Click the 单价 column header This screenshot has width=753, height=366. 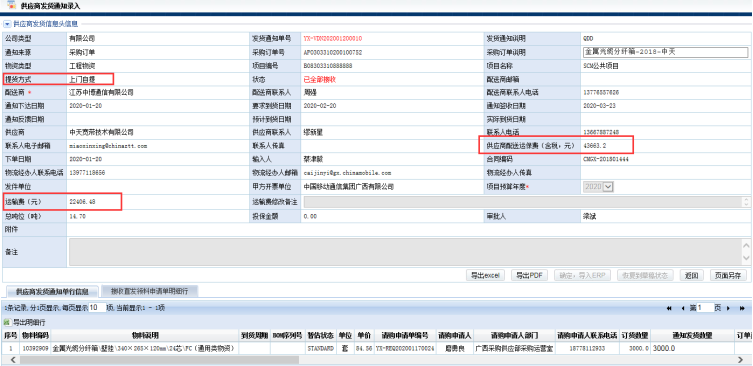click(x=364, y=335)
